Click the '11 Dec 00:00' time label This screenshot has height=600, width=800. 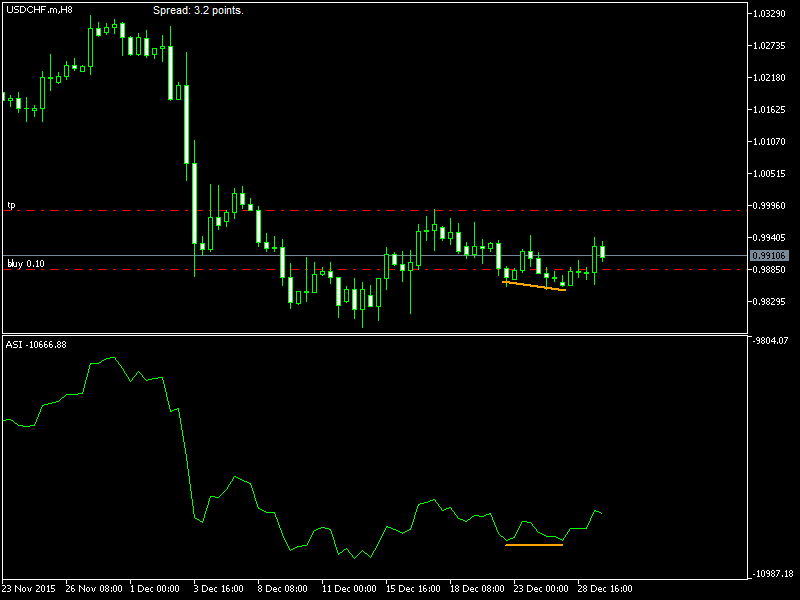[x=349, y=588]
